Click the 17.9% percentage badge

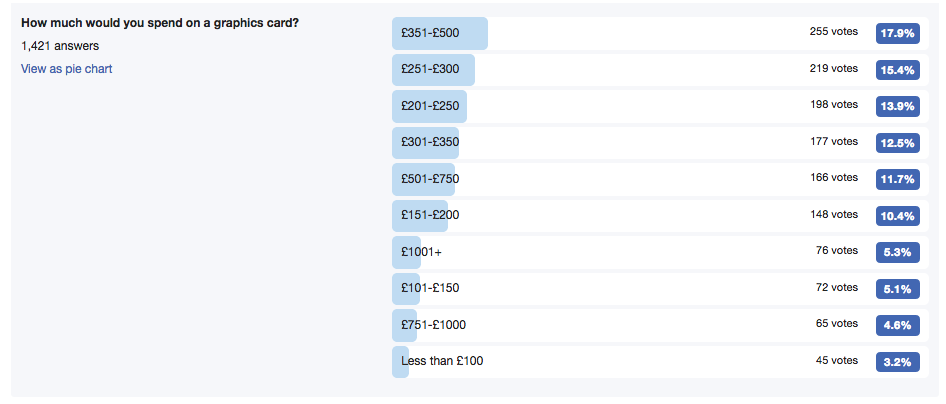(x=897, y=33)
